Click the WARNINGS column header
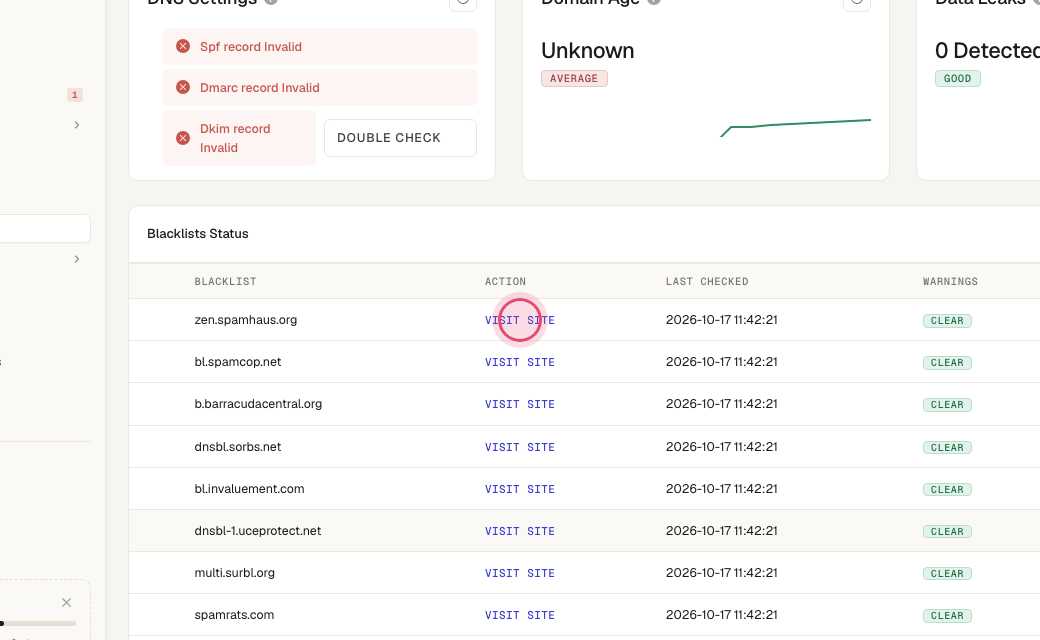 950,281
